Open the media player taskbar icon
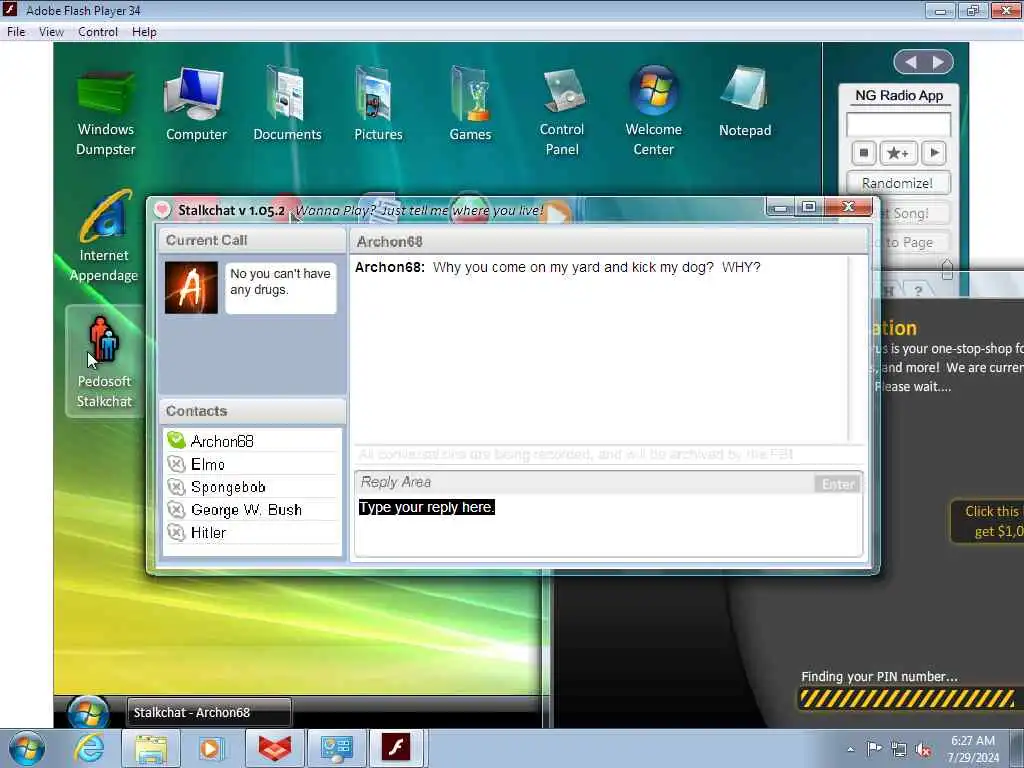The height and width of the screenshot is (768, 1024). click(212, 748)
